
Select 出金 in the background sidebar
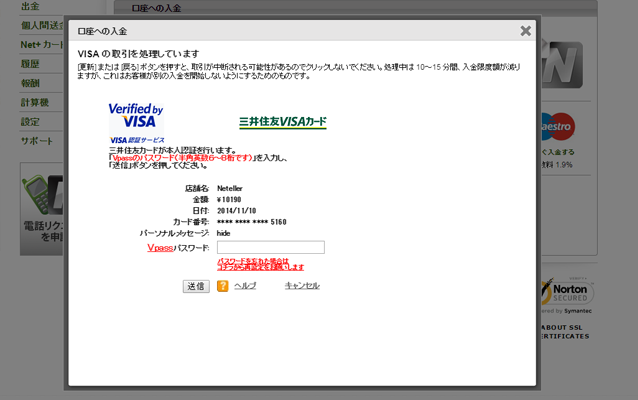(x=31, y=6)
